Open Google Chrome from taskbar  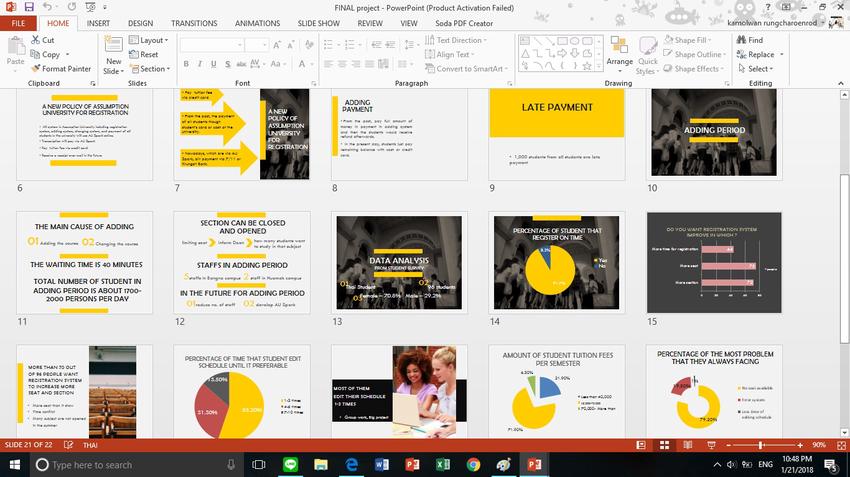tap(473, 465)
